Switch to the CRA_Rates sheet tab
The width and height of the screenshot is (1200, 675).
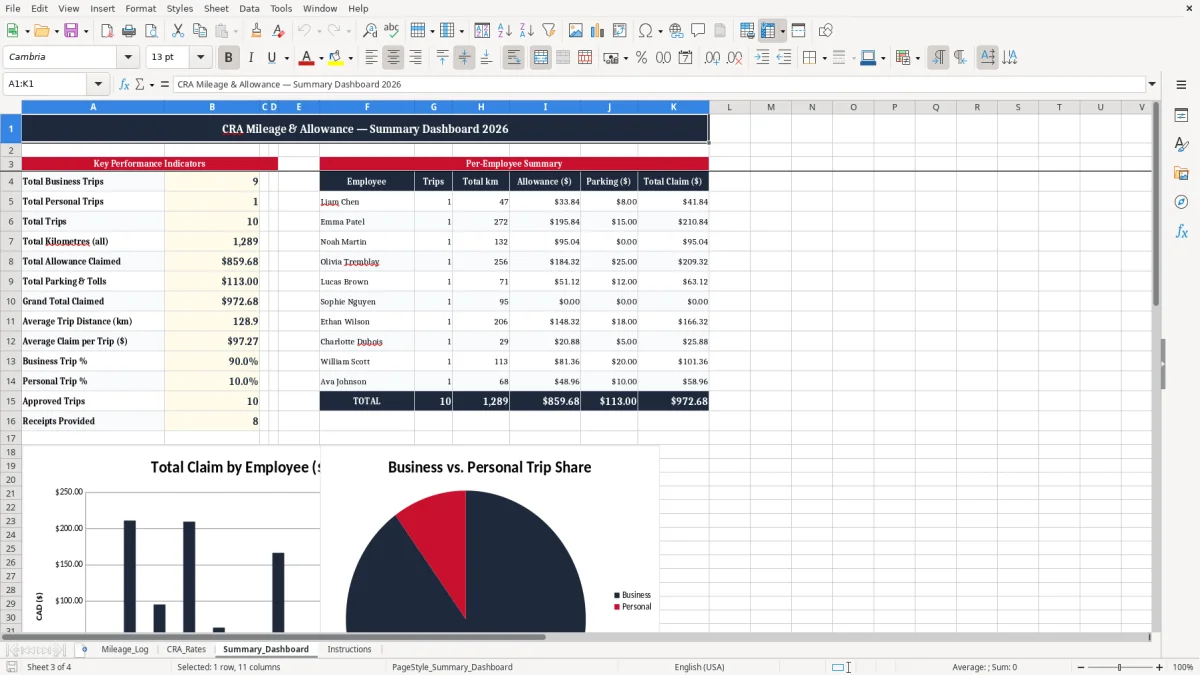pos(186,649)
